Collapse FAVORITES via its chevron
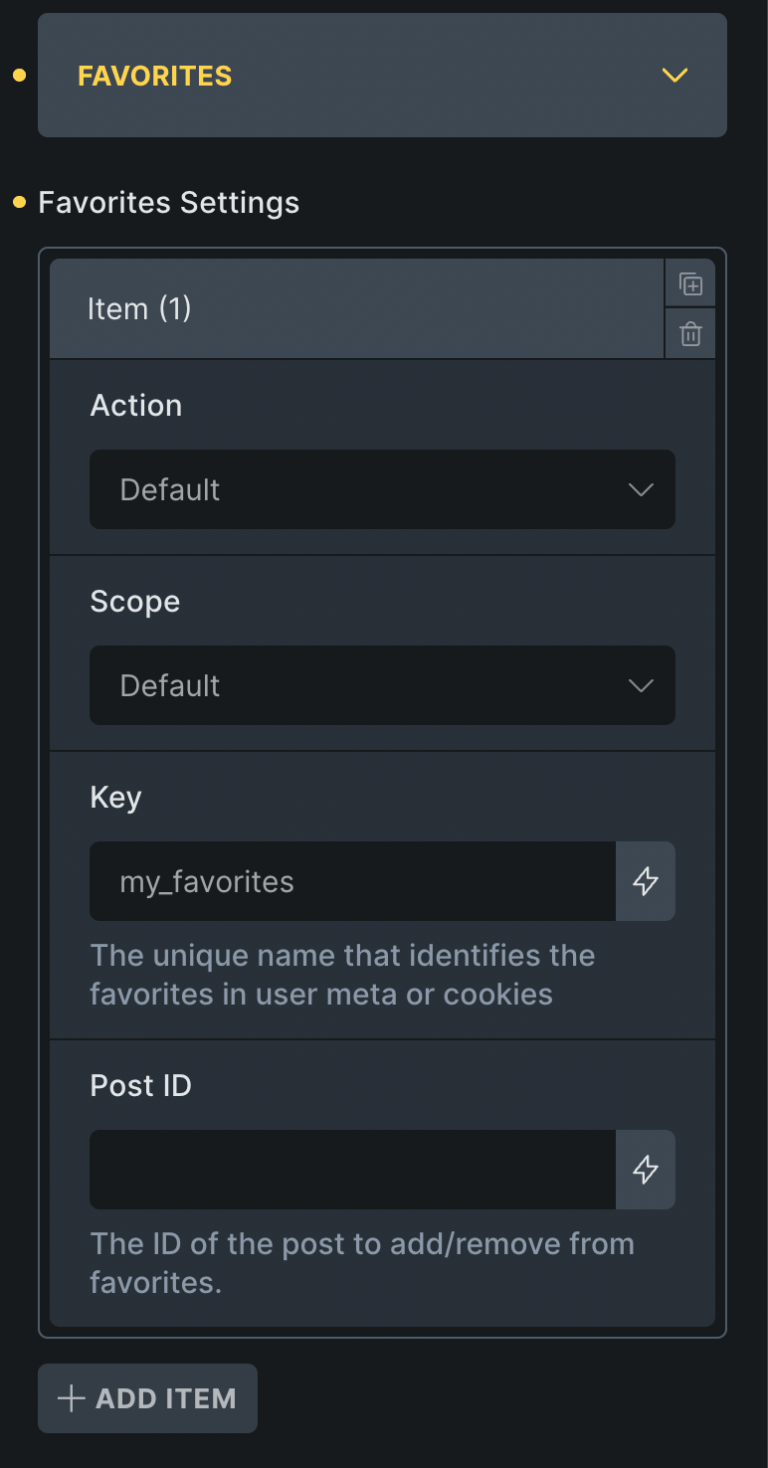This screenshot has width=768, height=1468. pyautogui.click(x=674, y=75)
